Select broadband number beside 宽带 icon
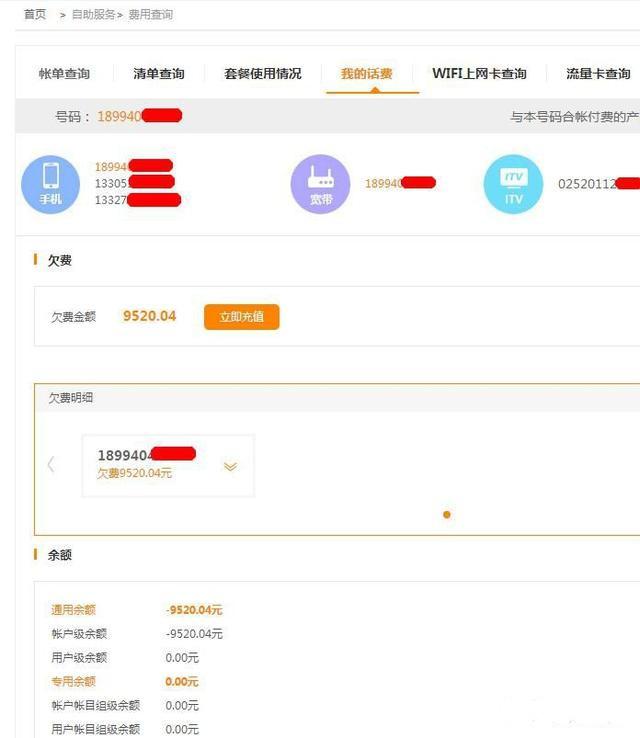 pyautogui.click(x=400, y=183)
